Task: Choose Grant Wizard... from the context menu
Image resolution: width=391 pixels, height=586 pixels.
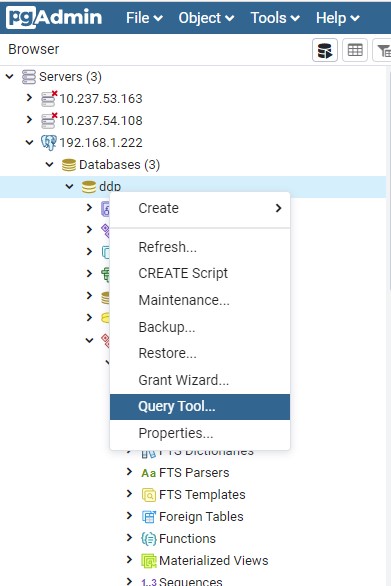Action: pos(200,380)
